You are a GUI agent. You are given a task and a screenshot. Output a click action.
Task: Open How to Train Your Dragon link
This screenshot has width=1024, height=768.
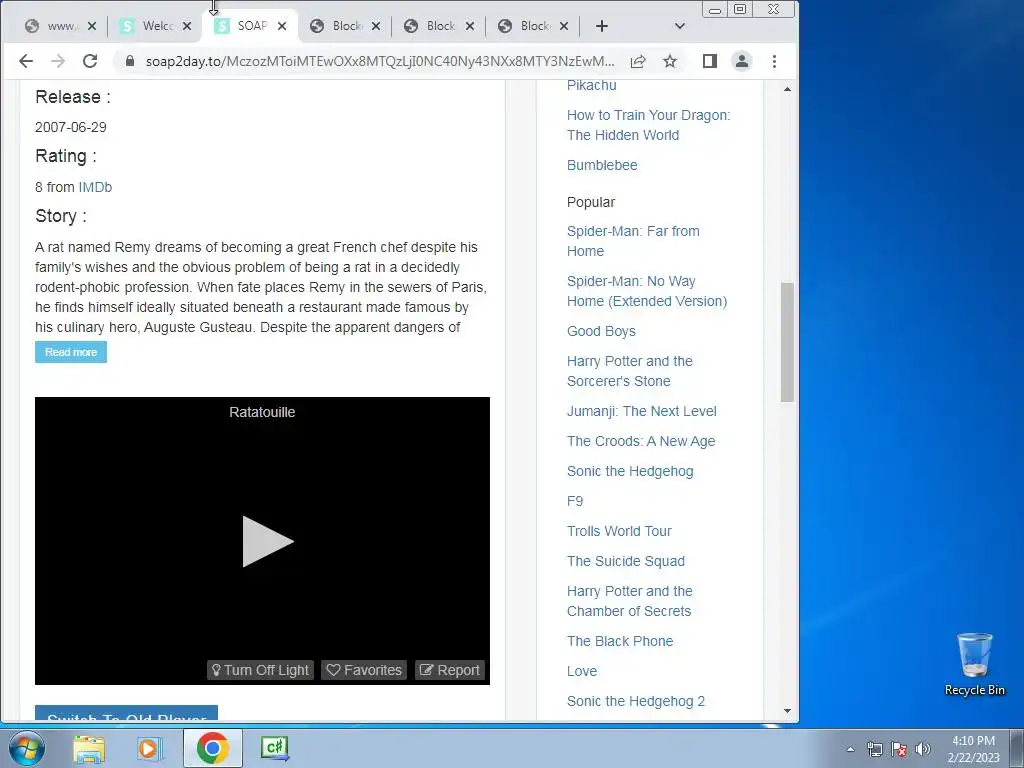pyautogui.click(x=648, y=125)
